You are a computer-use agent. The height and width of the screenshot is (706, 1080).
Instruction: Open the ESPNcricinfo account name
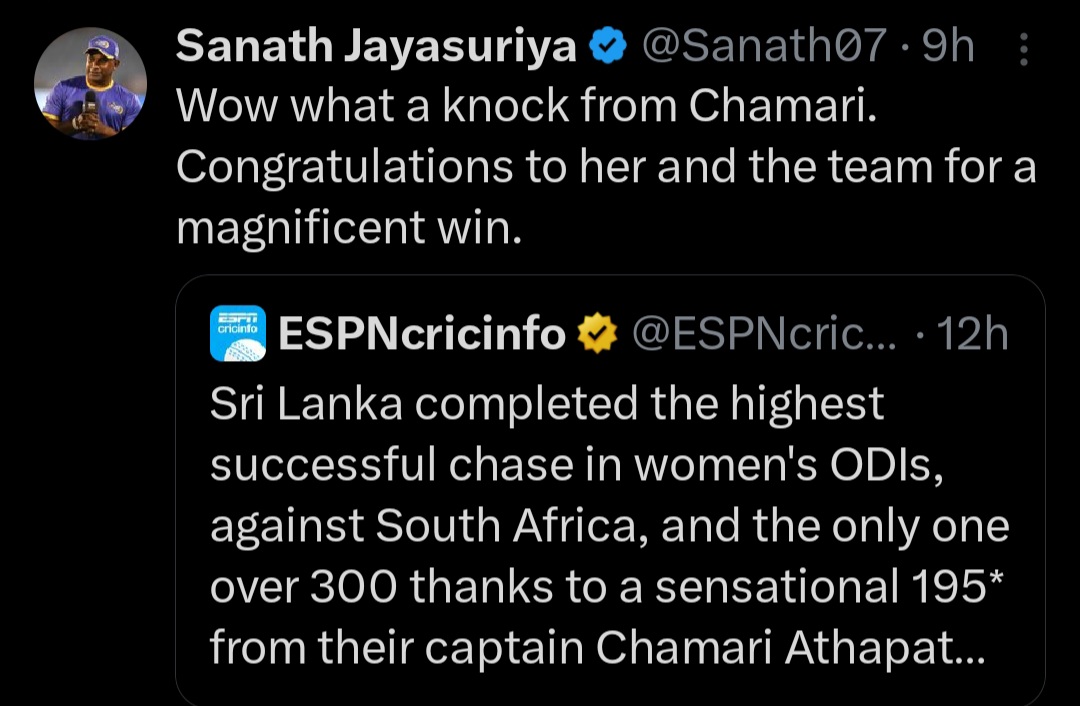click(421, 334)
